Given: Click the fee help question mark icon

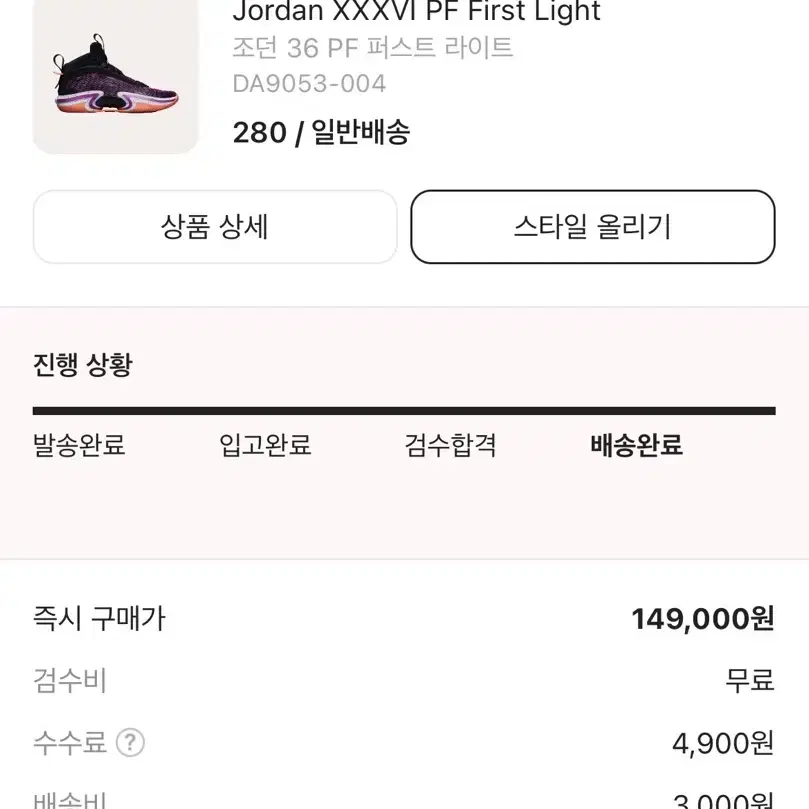Looking at the screenshot, I should (x=130, y=742).
